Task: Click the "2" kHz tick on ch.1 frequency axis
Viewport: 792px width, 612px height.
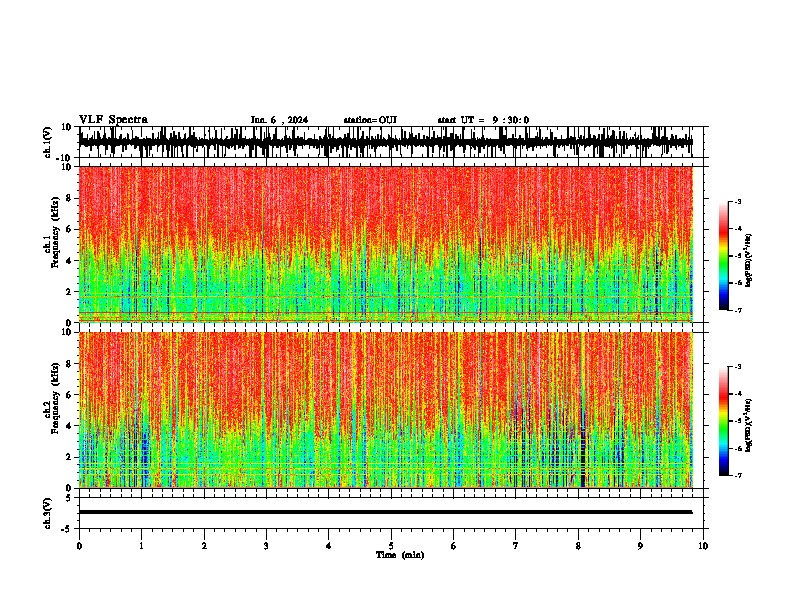Action: tap(69, 291)
